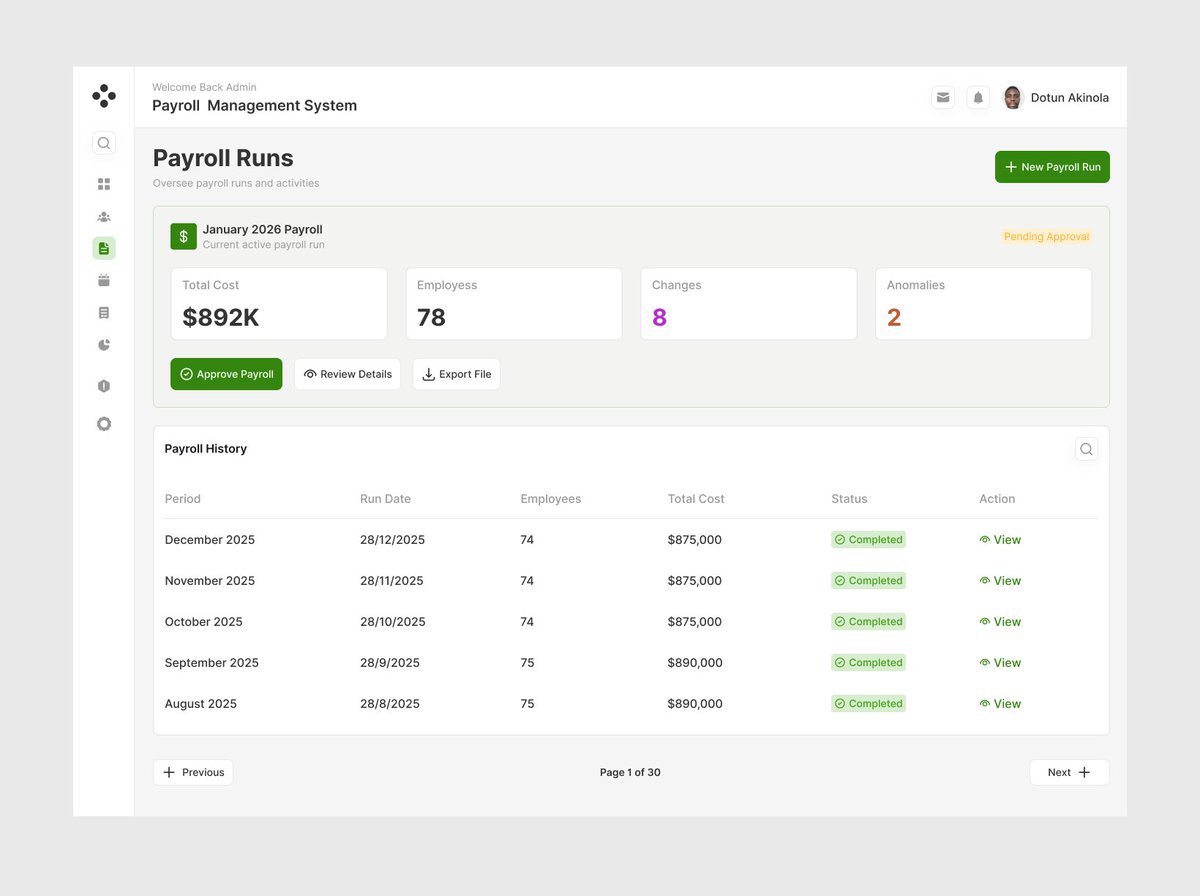The height and width of the screenshot is (896, 1200).
Task: Click the run date 28/12/2025
Action: coord(392,540)
